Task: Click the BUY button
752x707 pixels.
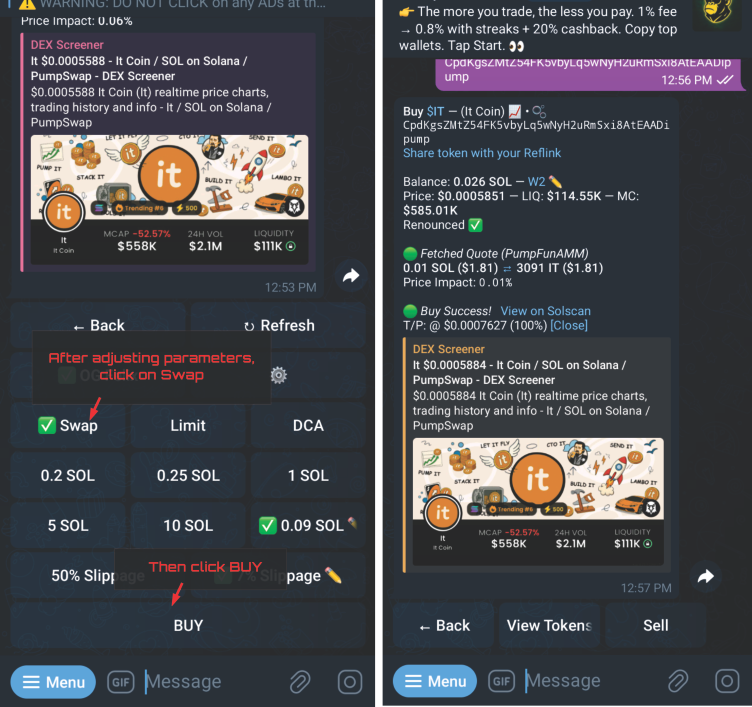Action: coord(188,625)
